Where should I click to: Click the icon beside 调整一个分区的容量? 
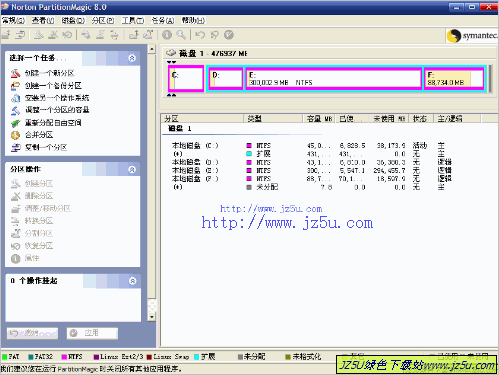(15, 110)
